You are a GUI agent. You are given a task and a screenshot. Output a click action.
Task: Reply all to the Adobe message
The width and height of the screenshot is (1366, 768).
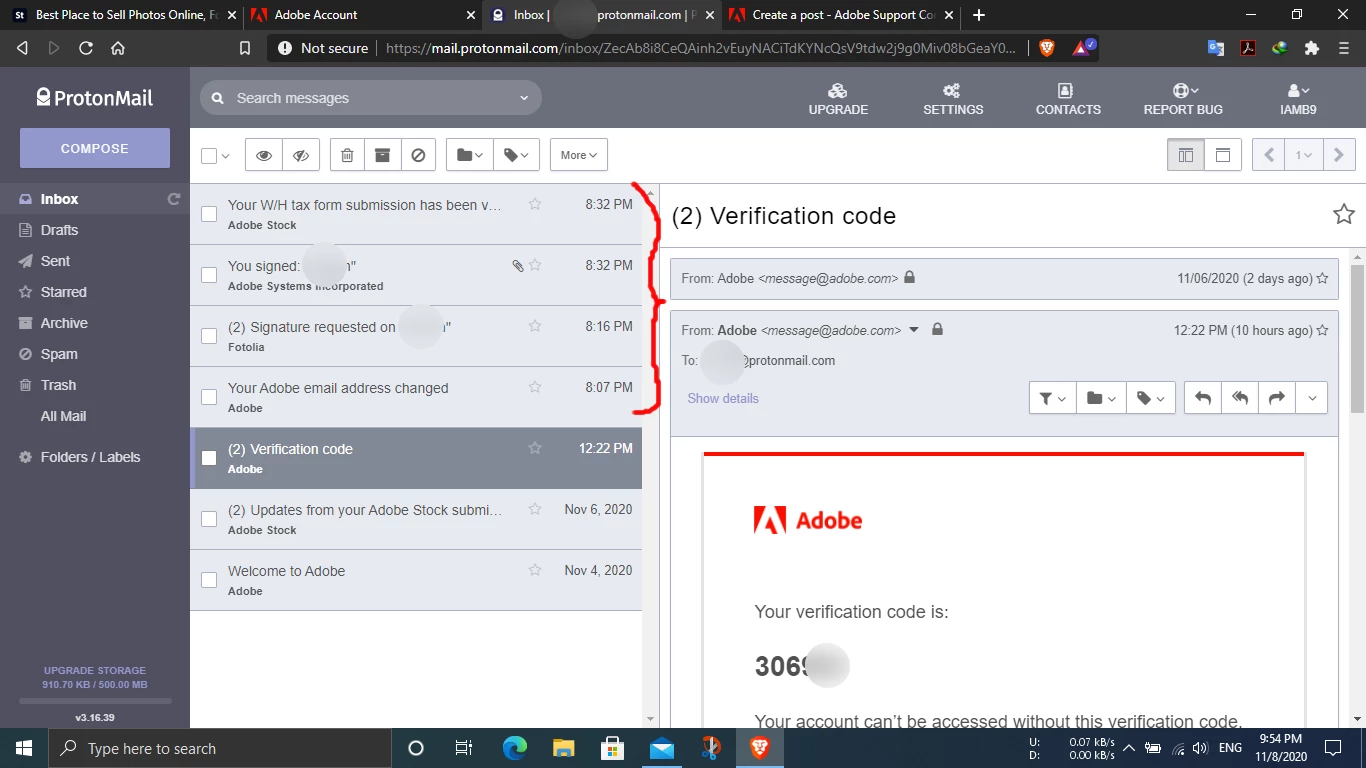click(x=1240, y=398)
